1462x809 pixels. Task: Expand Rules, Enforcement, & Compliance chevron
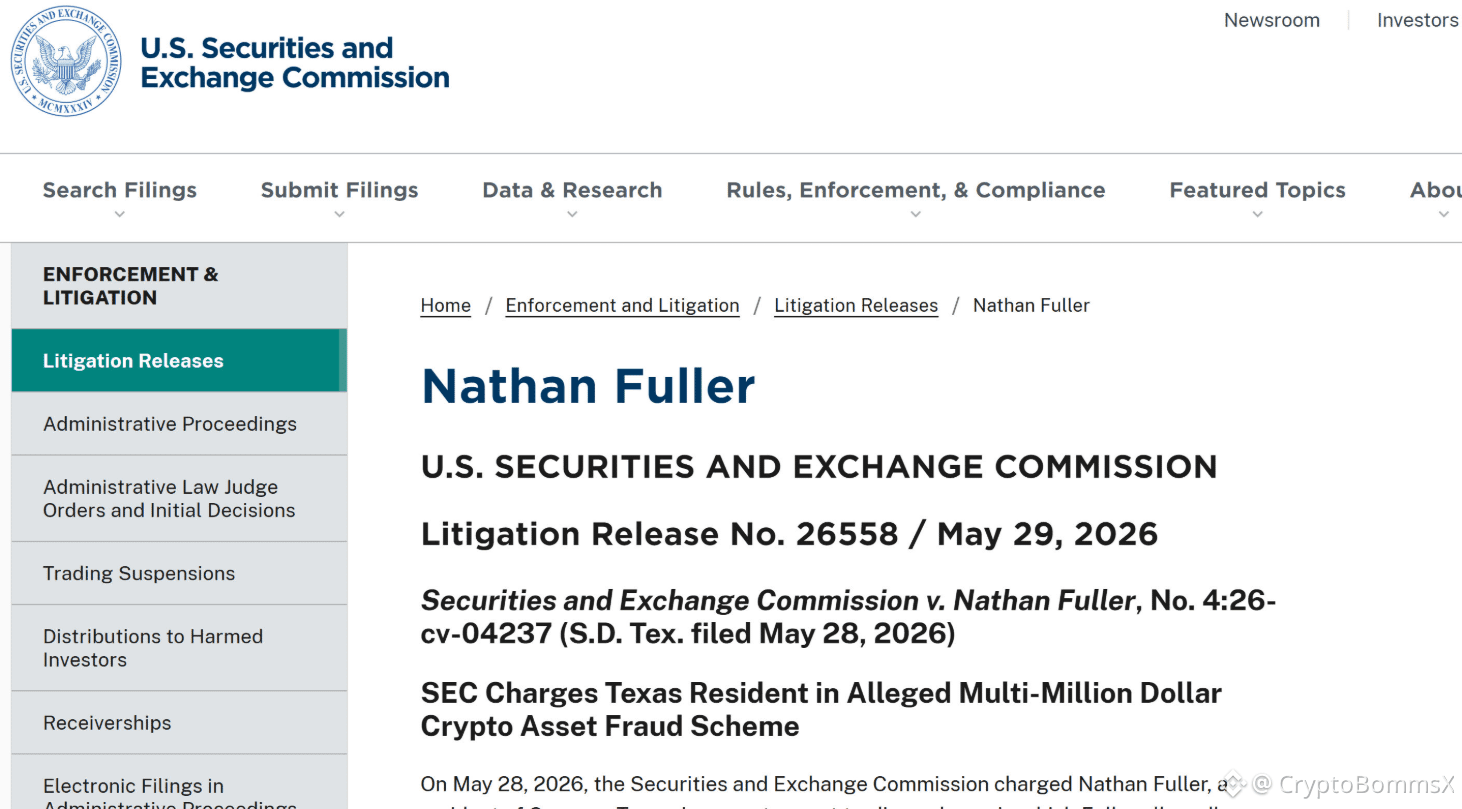click(915, 214)
